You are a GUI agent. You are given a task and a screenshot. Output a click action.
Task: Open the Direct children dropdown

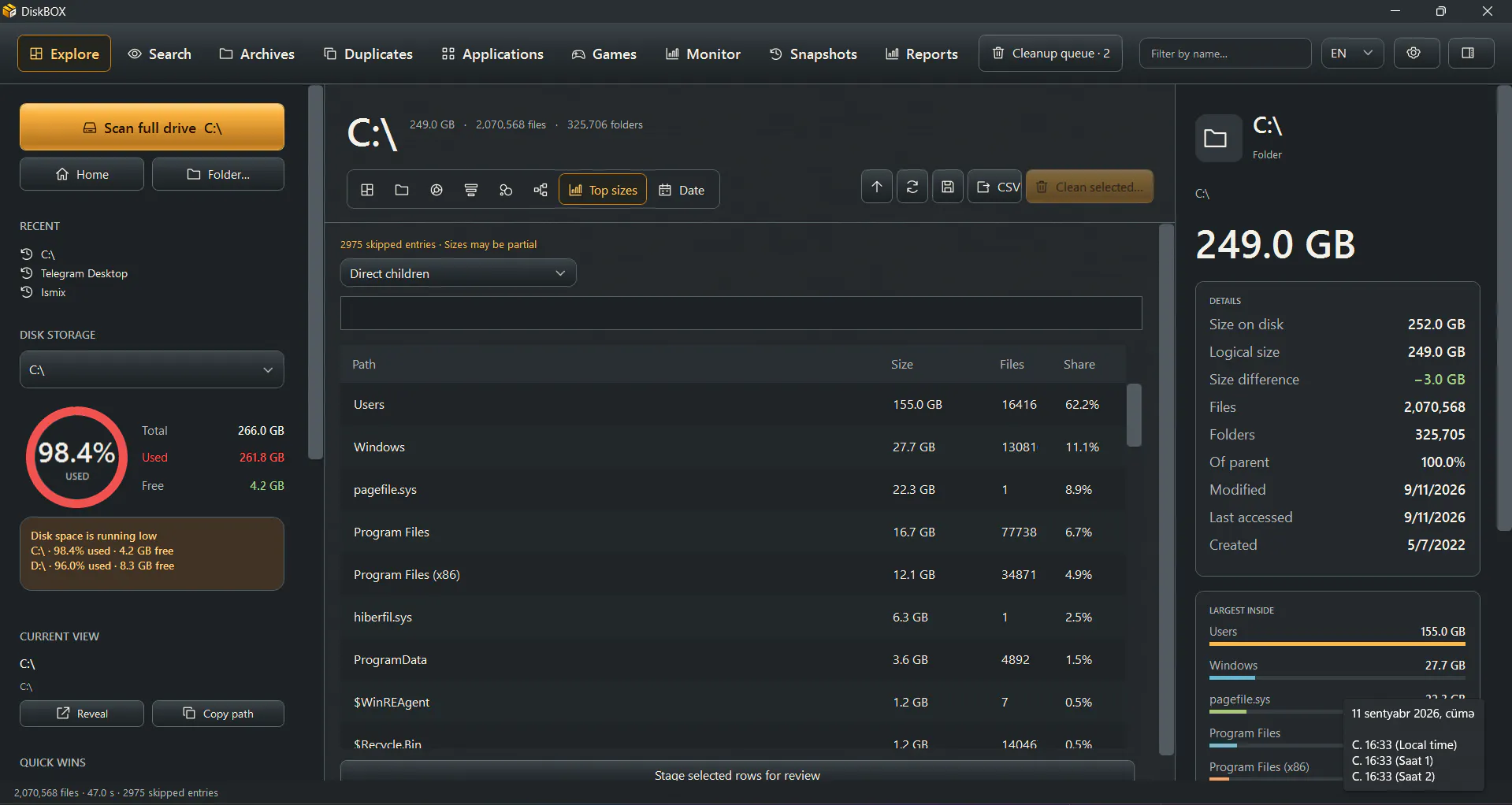coord(458,273)
